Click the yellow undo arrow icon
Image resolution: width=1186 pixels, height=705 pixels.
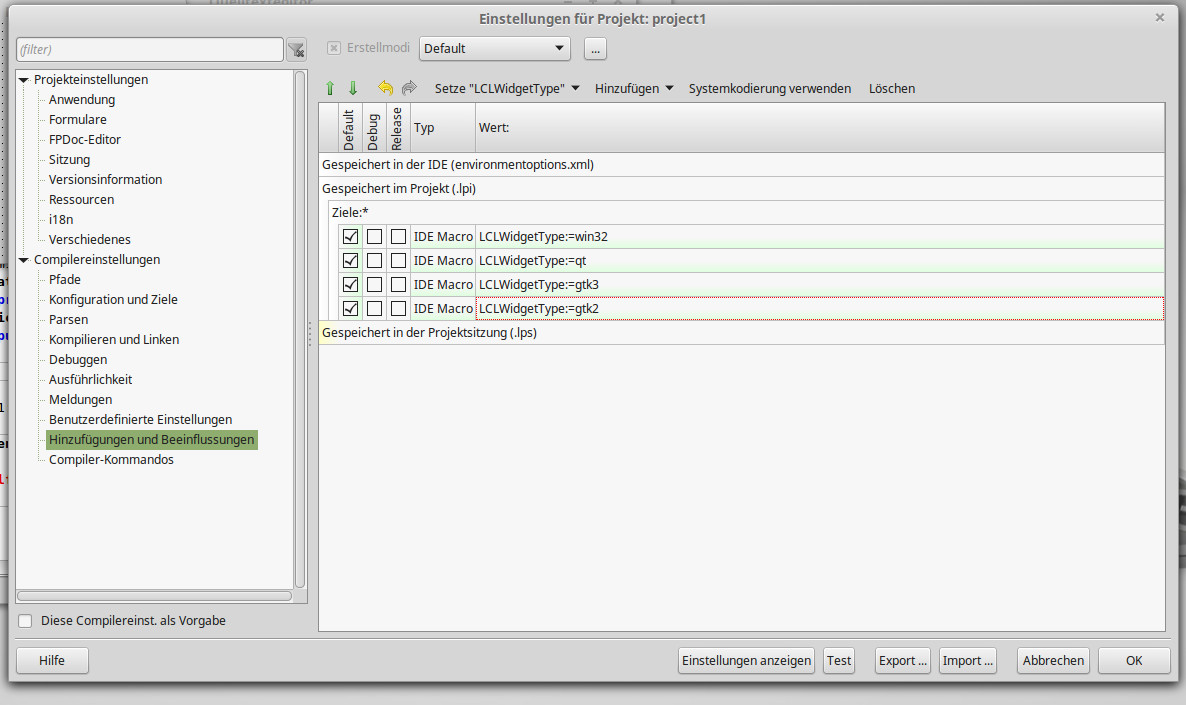click(385, 89)
